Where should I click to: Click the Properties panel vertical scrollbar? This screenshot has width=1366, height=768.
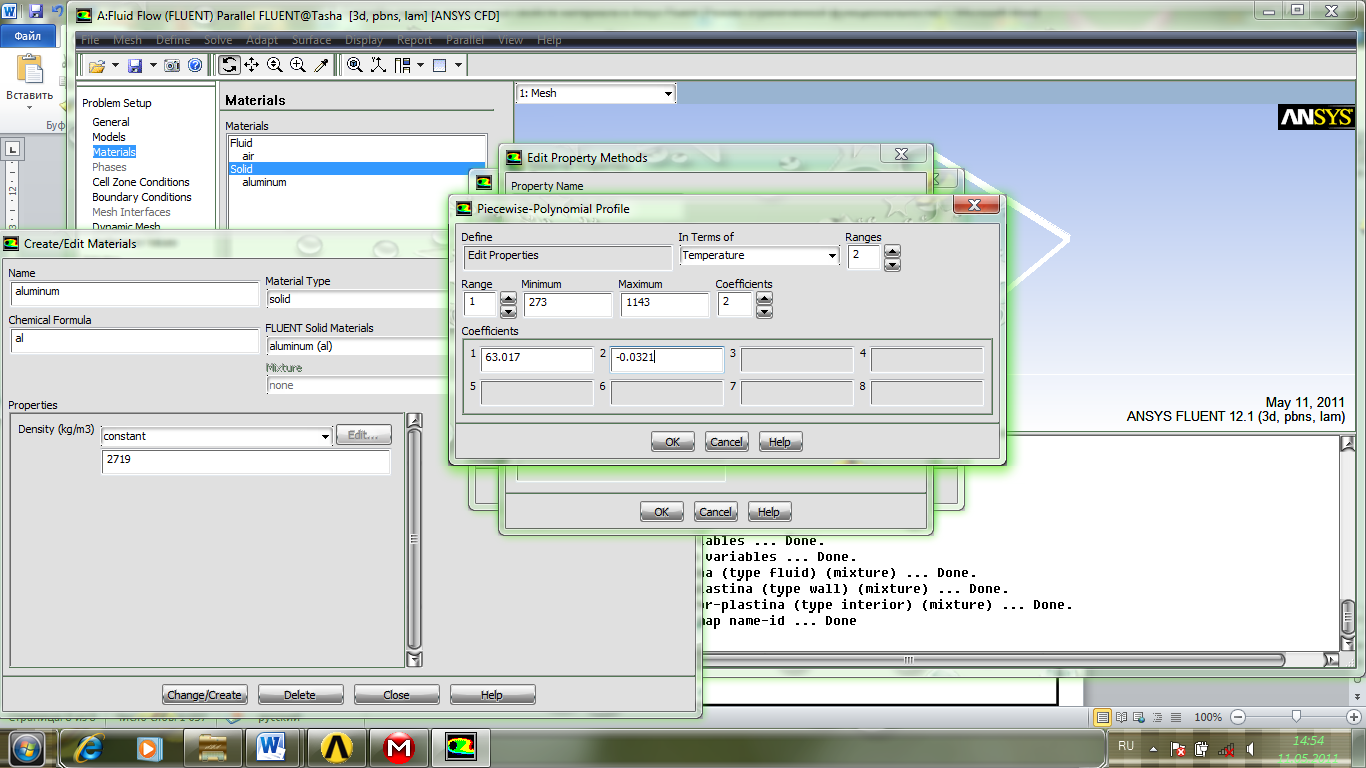pyautogui.click(x=414, y=540)
